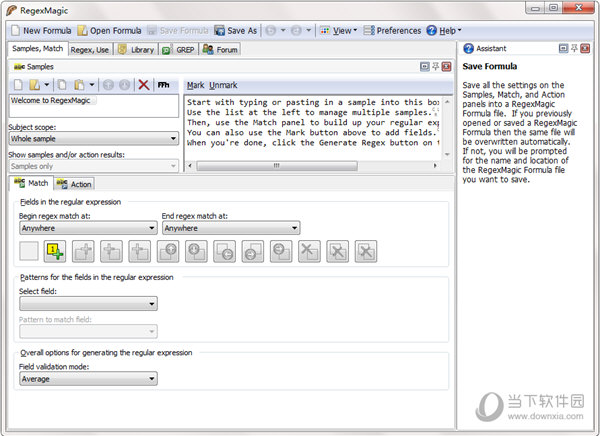Click the Undo arrow in main toolbar
This screenshot has height=436, width=600.
click(271, 31)
